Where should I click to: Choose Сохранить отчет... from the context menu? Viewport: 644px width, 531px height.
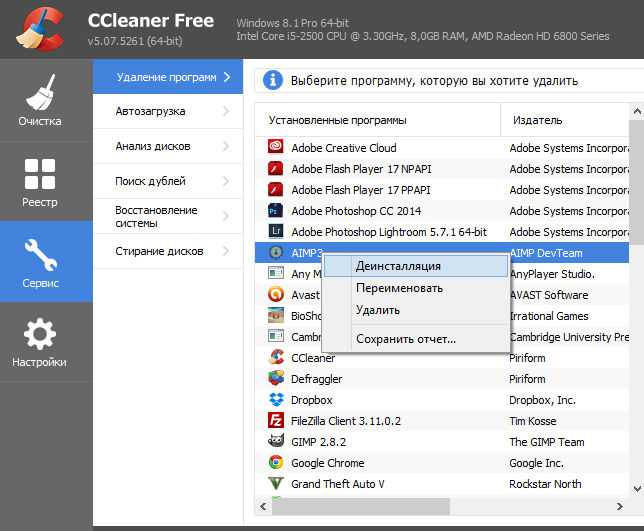click(x=416, y=339)
